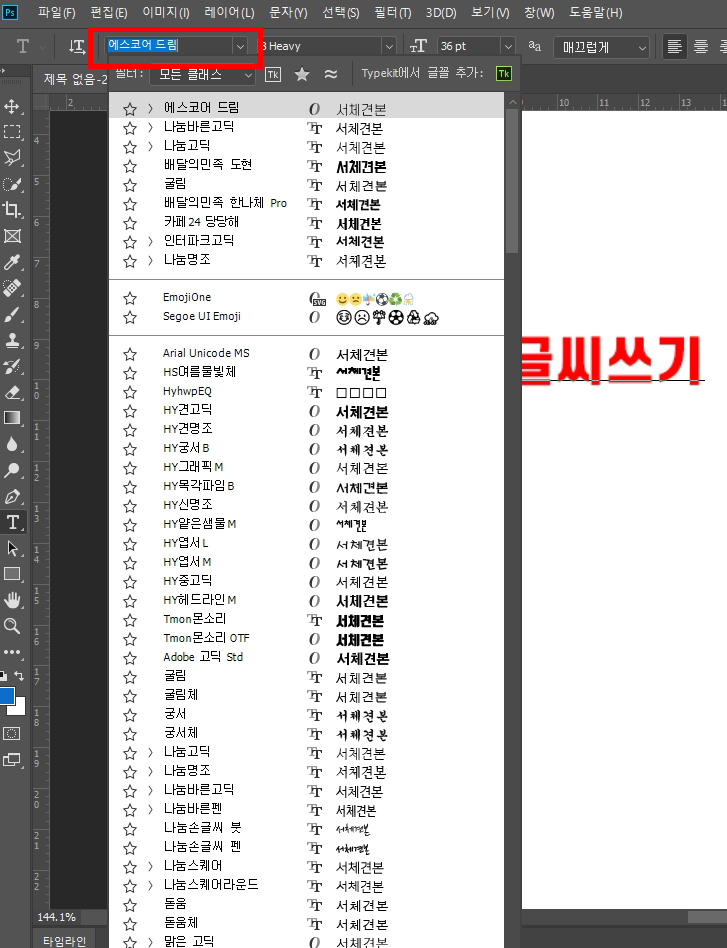Viewport: 727px width, 948px height.
Task: Favorite the HY견고딕 font star
Action: point(129,411)
